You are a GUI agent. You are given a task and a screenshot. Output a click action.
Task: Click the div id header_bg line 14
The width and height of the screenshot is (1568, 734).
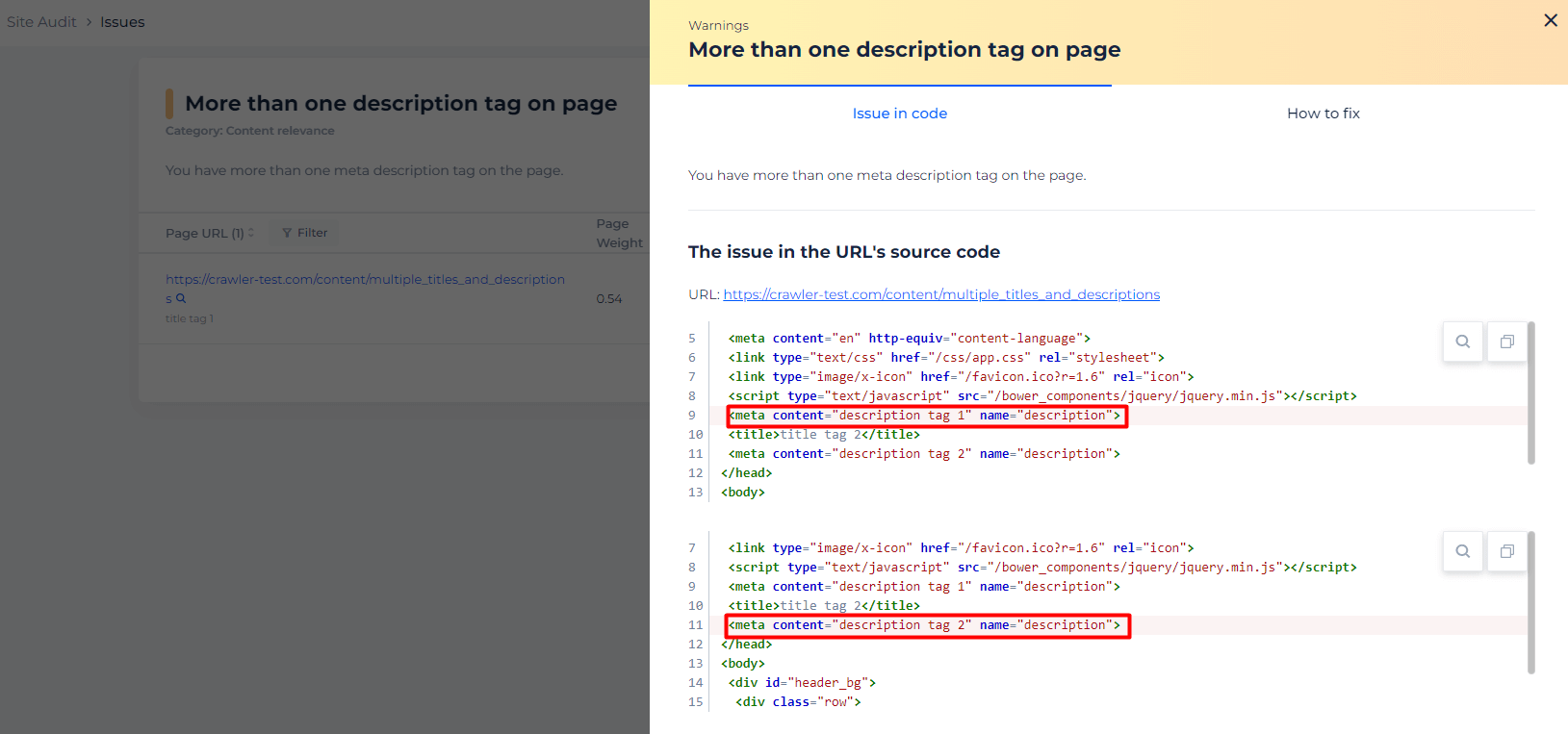(802, 683)
